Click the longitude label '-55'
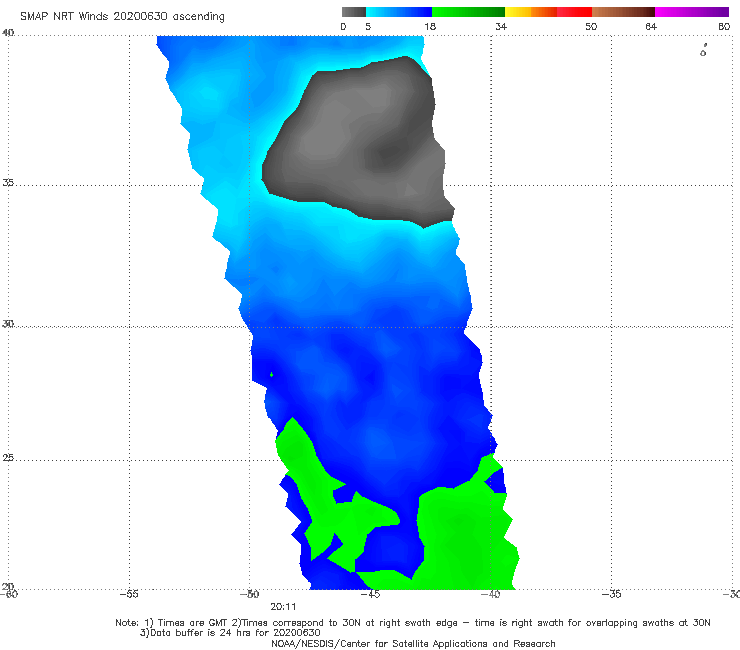The height and width of the screenshot is (650, 740). (129, 594)
